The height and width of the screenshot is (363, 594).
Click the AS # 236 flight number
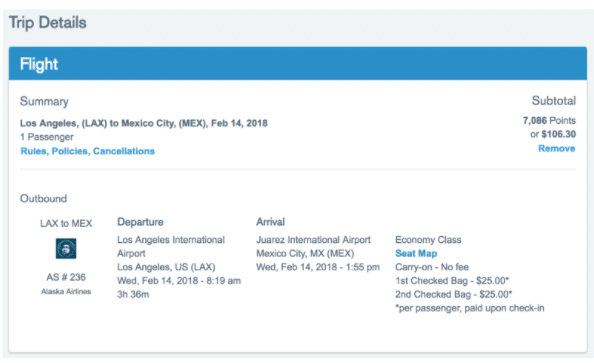pyautogui.click(x=66, y=277)
